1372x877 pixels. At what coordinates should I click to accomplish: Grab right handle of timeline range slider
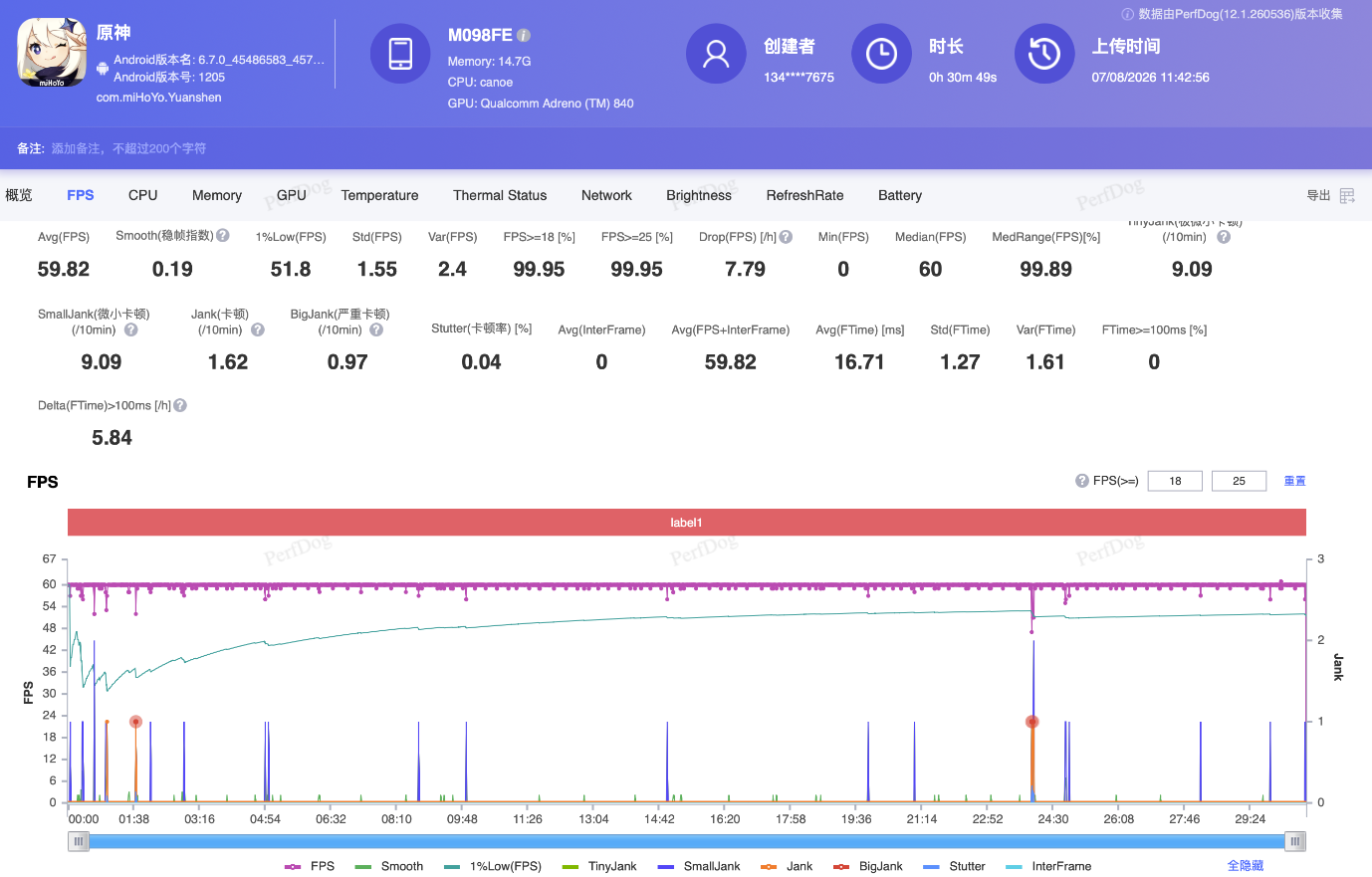[x=1295, y=841]
